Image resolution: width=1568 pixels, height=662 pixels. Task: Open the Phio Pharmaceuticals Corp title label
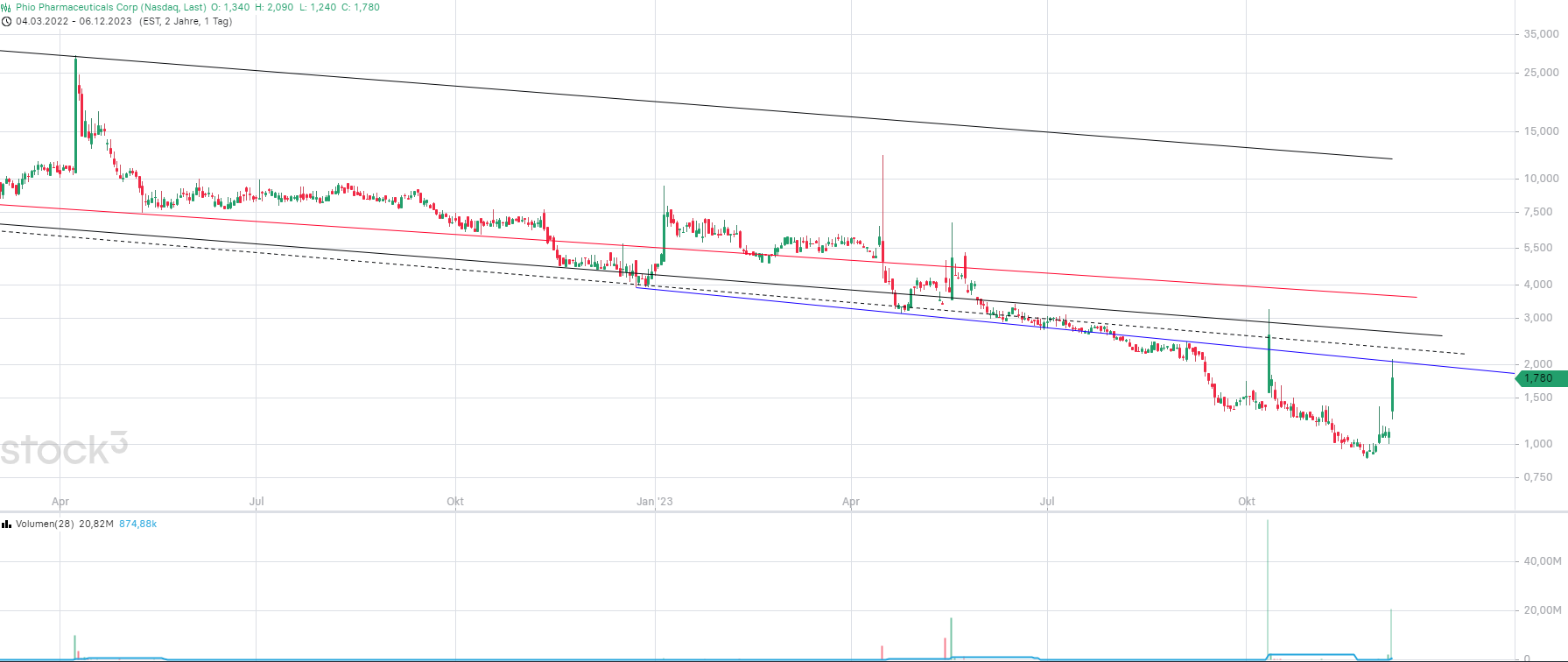(111, 7)
